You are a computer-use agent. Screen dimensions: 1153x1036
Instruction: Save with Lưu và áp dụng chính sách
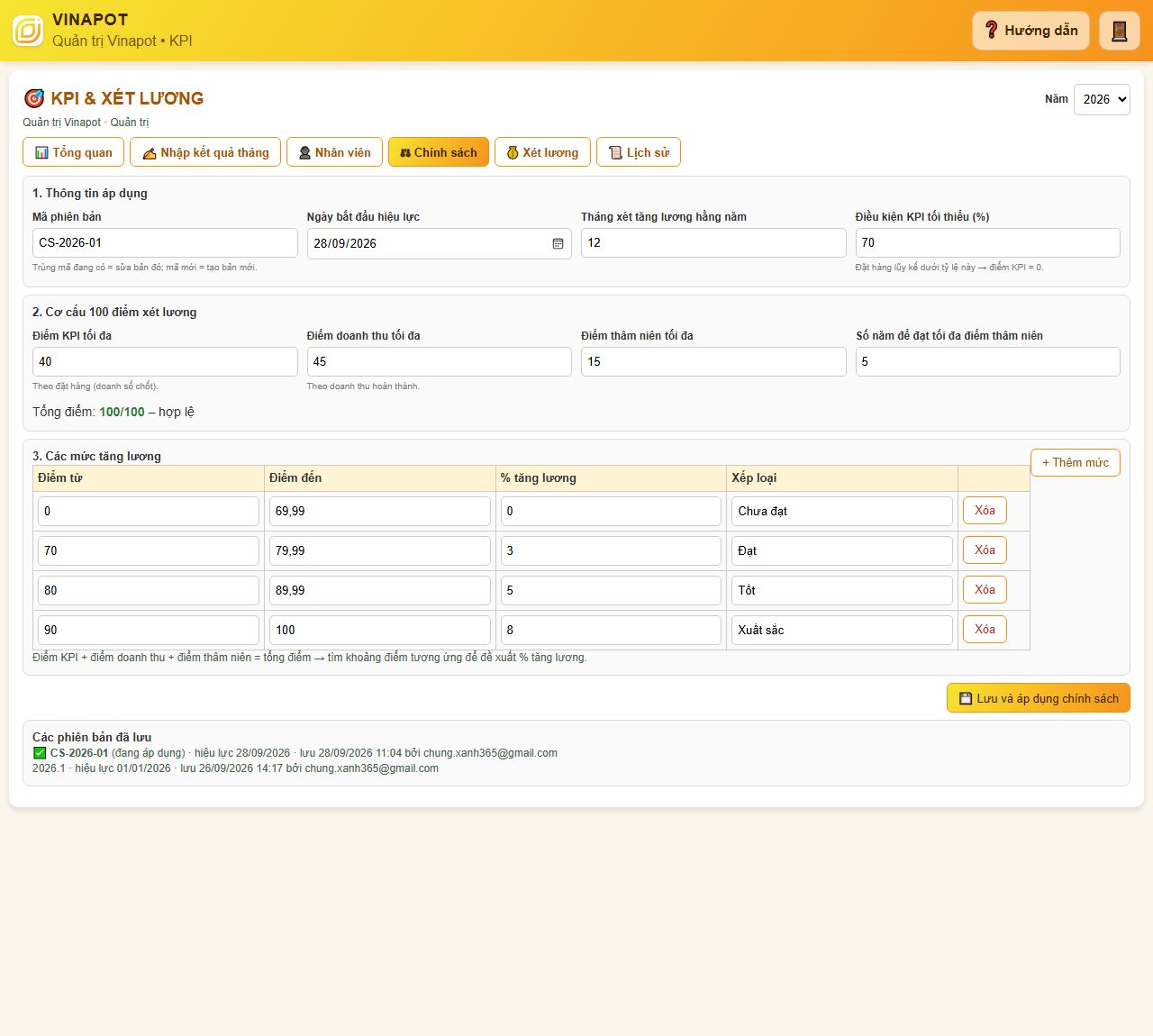(1039, 698)
